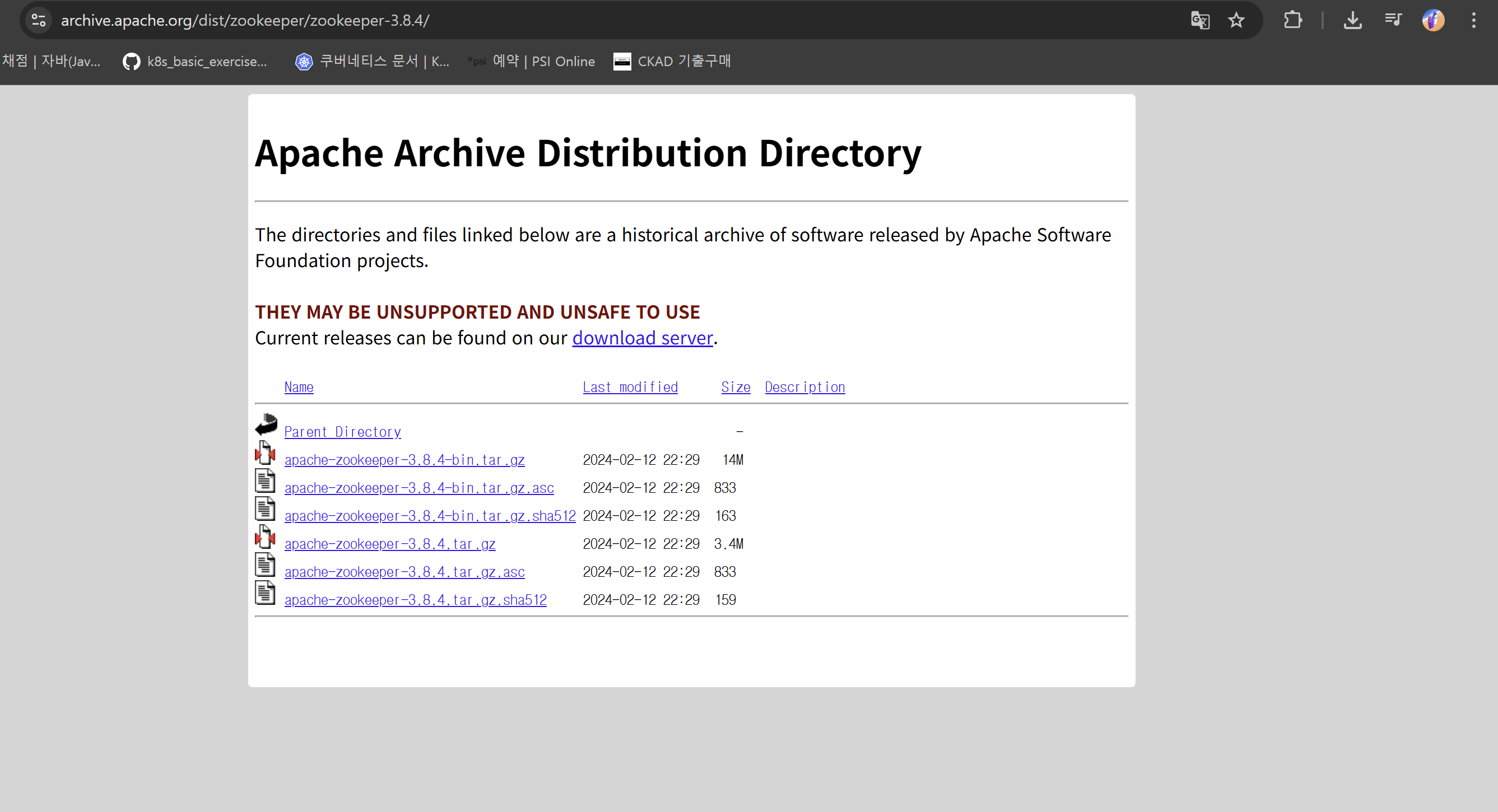
Task: Go to Parent Directory link
Action: point(342,432)
